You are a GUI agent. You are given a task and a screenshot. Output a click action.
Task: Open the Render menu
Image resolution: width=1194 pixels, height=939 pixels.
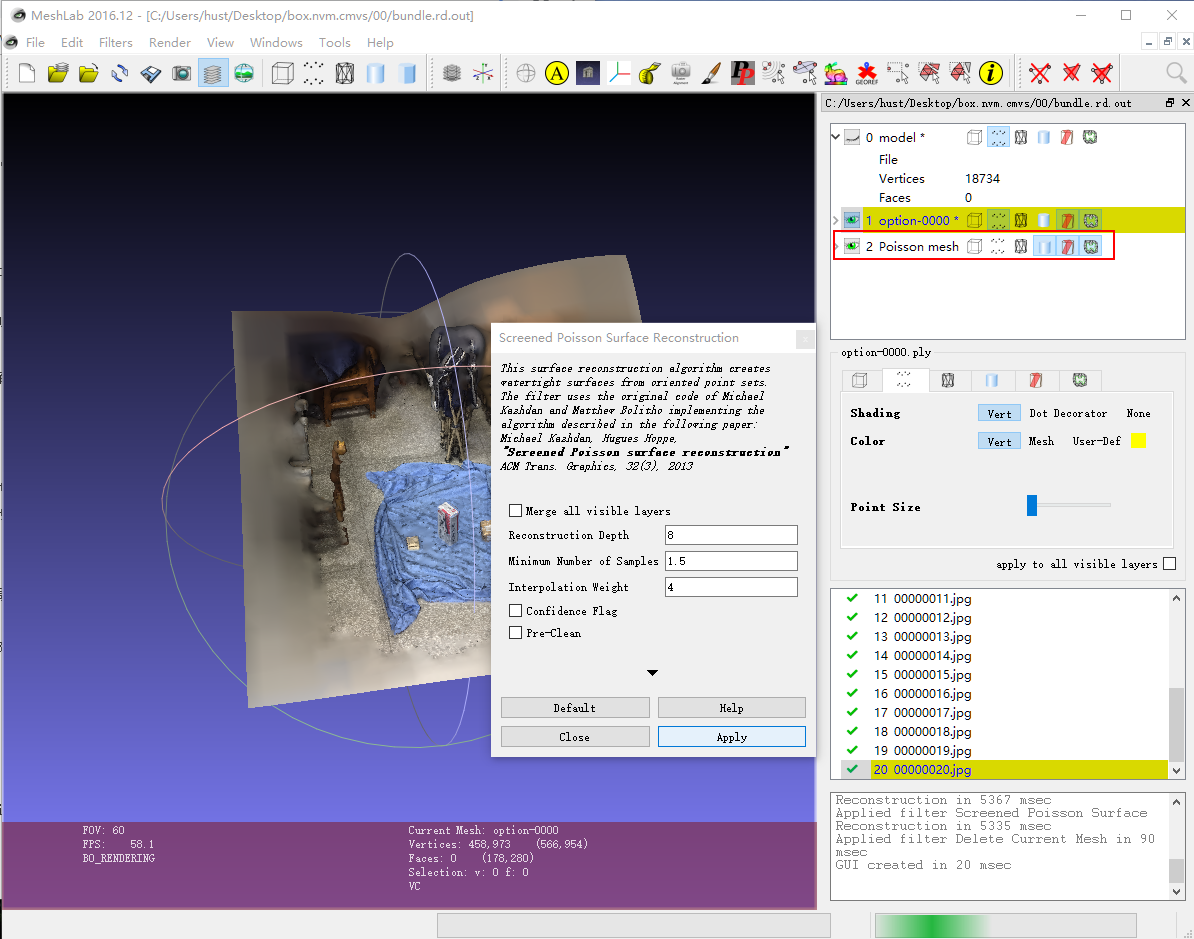point(170,42)
